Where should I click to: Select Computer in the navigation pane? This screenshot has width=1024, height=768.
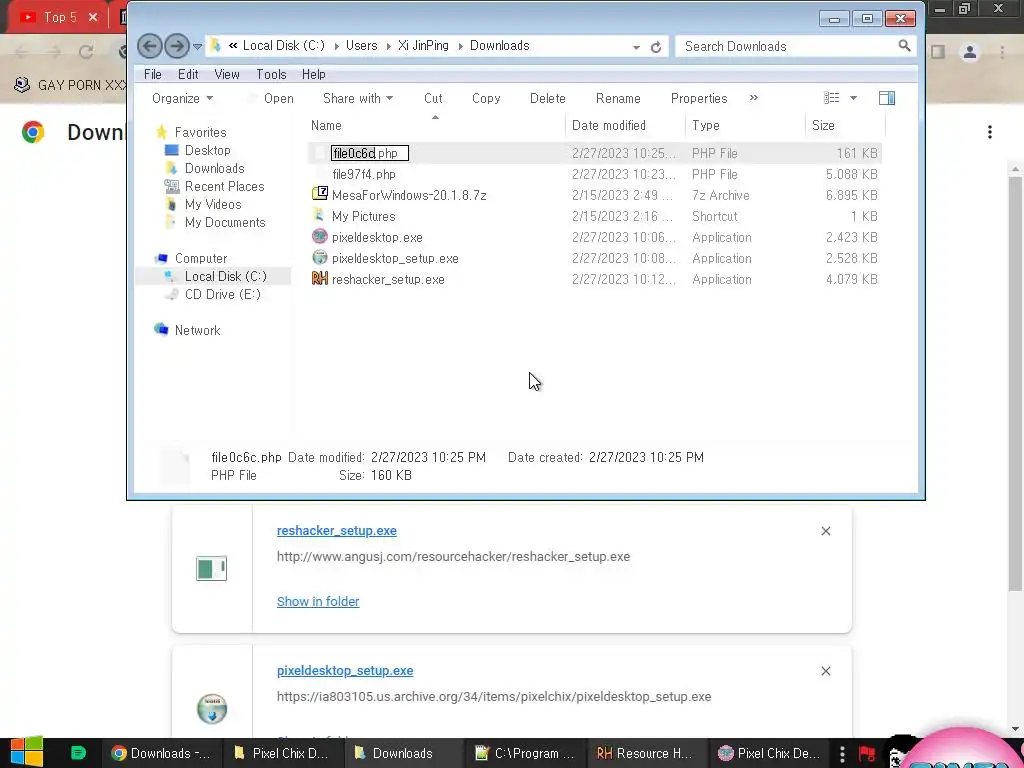click(200, 259)
